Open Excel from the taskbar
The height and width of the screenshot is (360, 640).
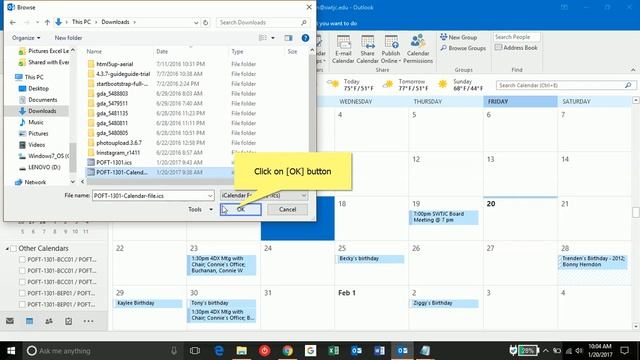[x=333, y=351]
